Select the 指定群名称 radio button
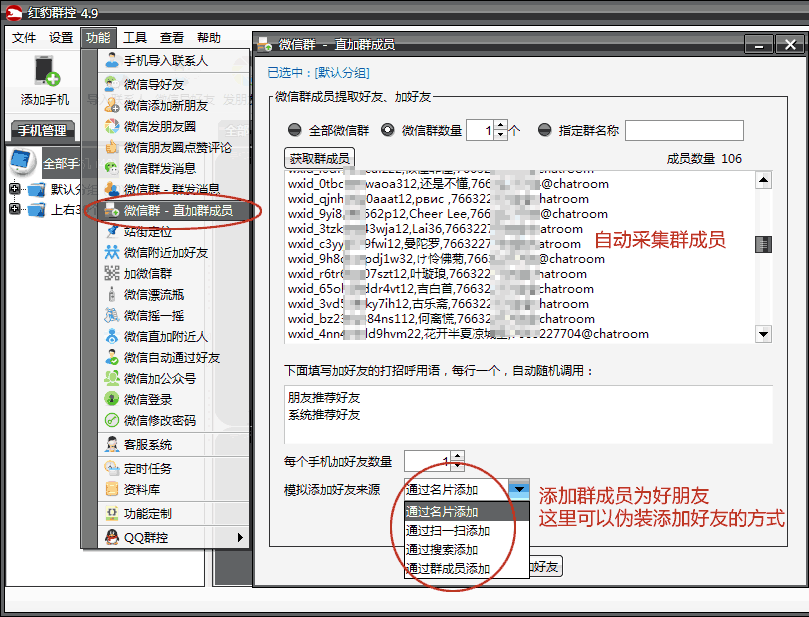 (x=544, y=130)
